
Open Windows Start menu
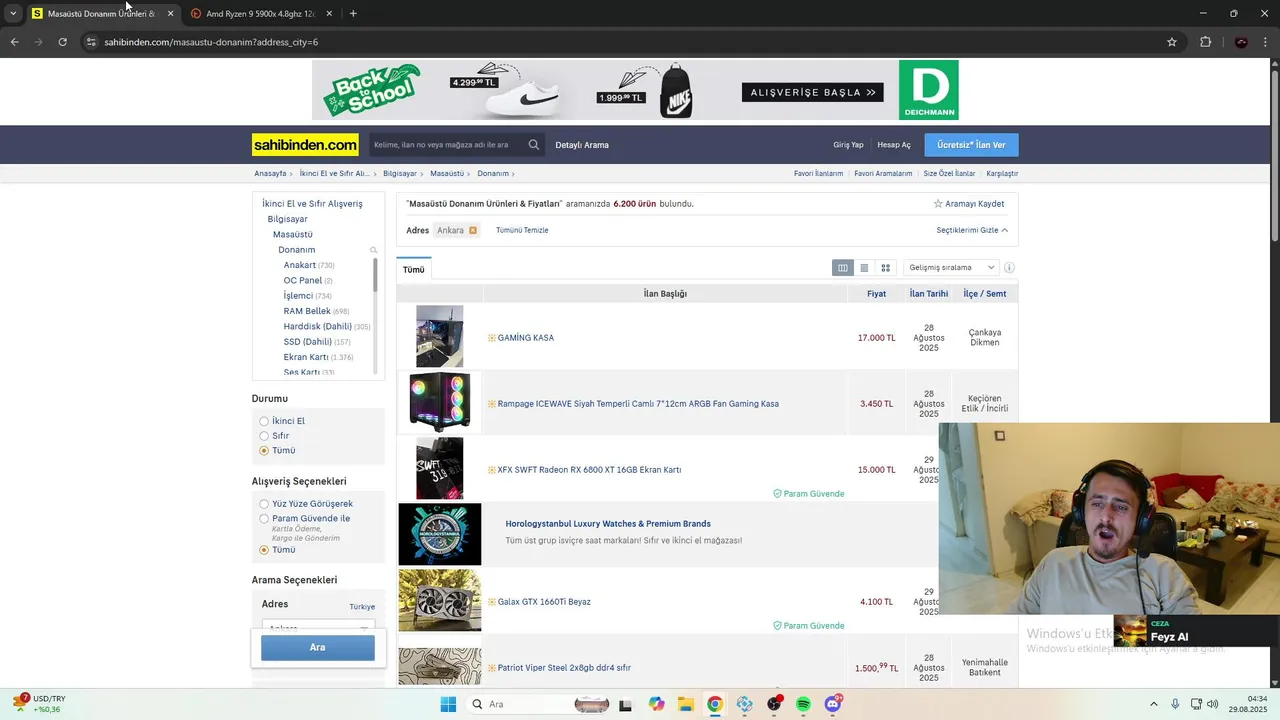(448, 704)
